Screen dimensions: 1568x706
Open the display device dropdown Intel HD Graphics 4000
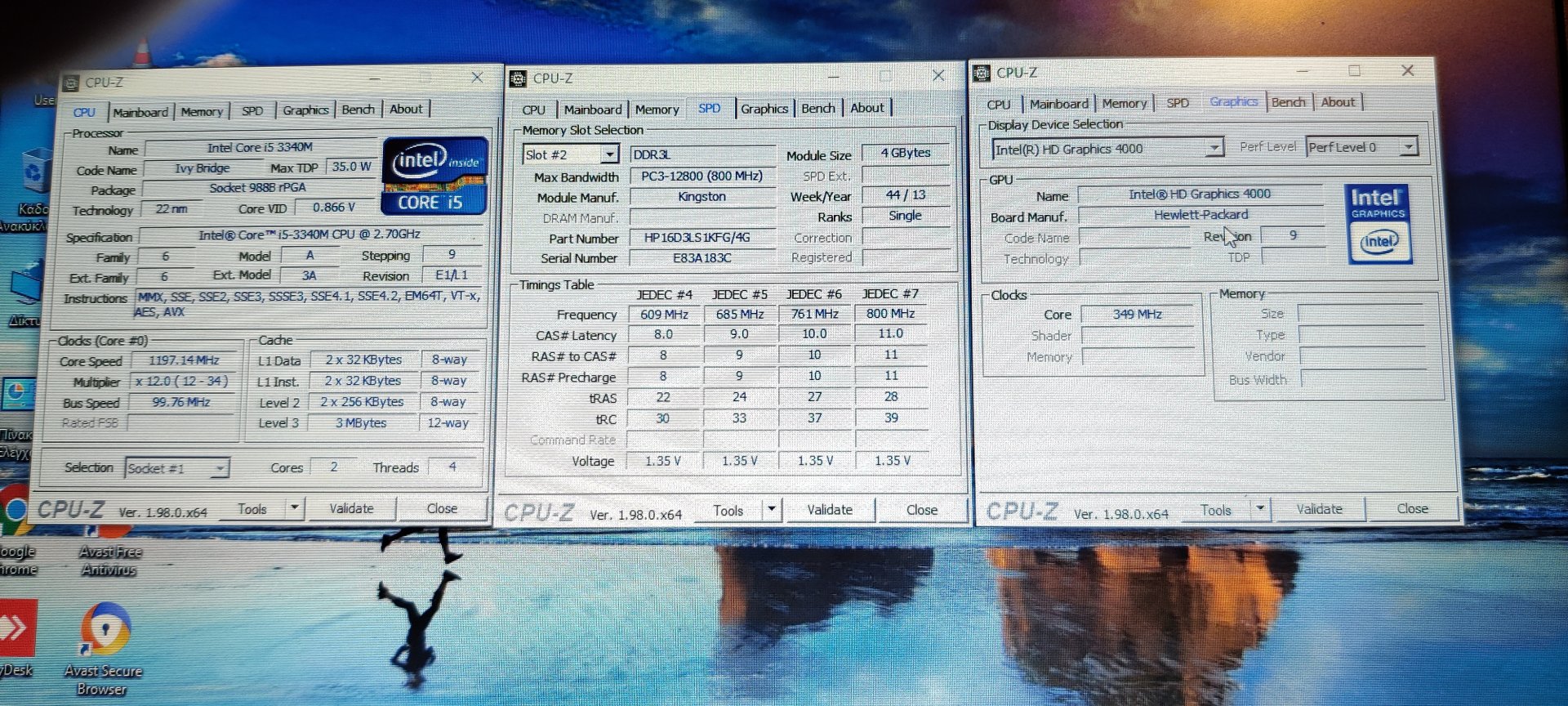tap(1107, 149)
